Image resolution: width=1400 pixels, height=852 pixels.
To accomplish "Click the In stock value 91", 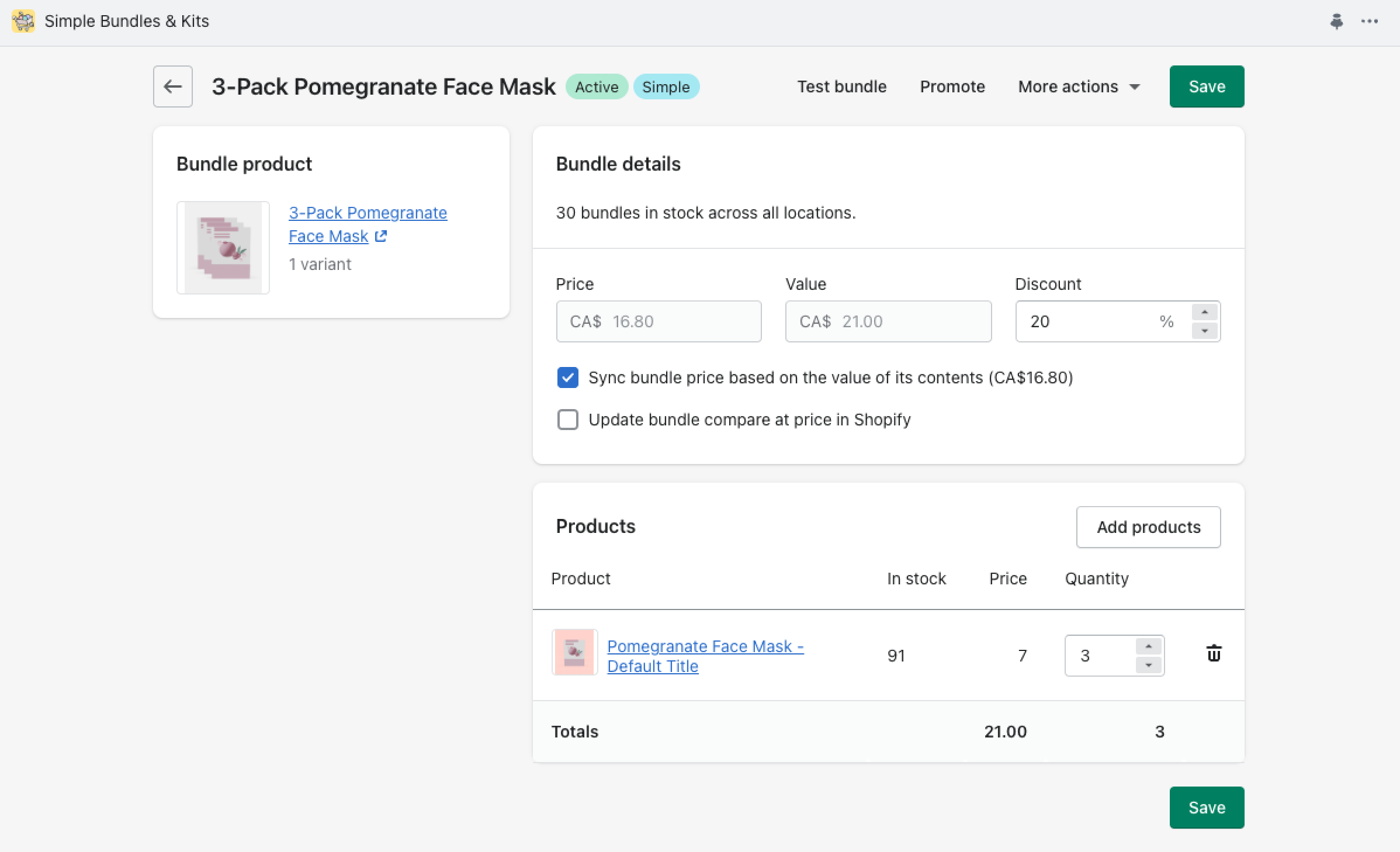I will pos(896,656).
